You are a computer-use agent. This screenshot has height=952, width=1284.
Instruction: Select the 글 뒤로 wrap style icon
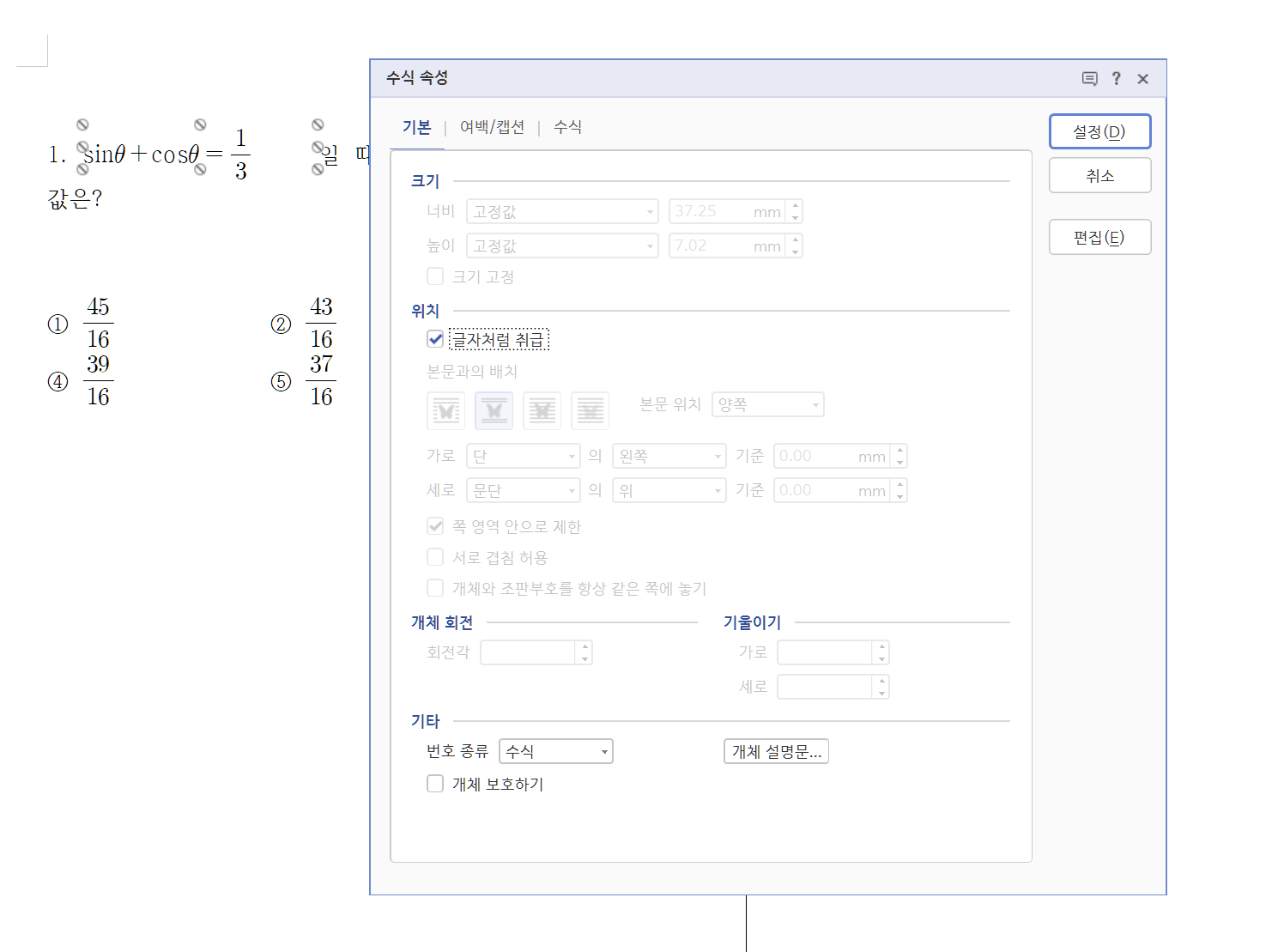591,410
